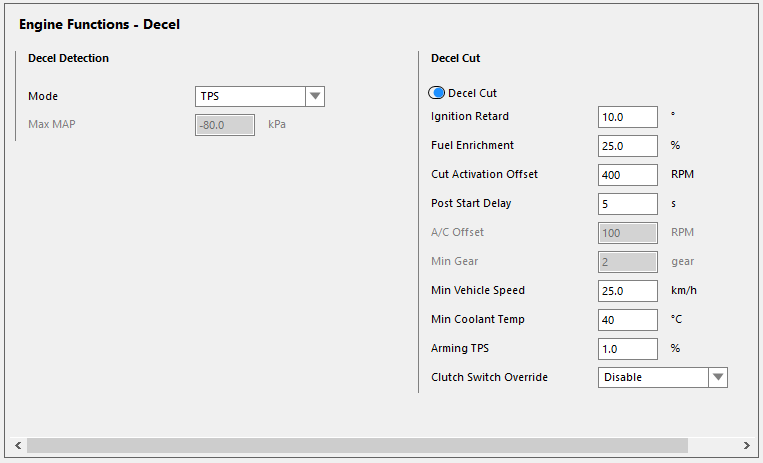Click the Min Coolant Temp label
The height and width of the screenshot is (463, 763).
tap(478, 319)
